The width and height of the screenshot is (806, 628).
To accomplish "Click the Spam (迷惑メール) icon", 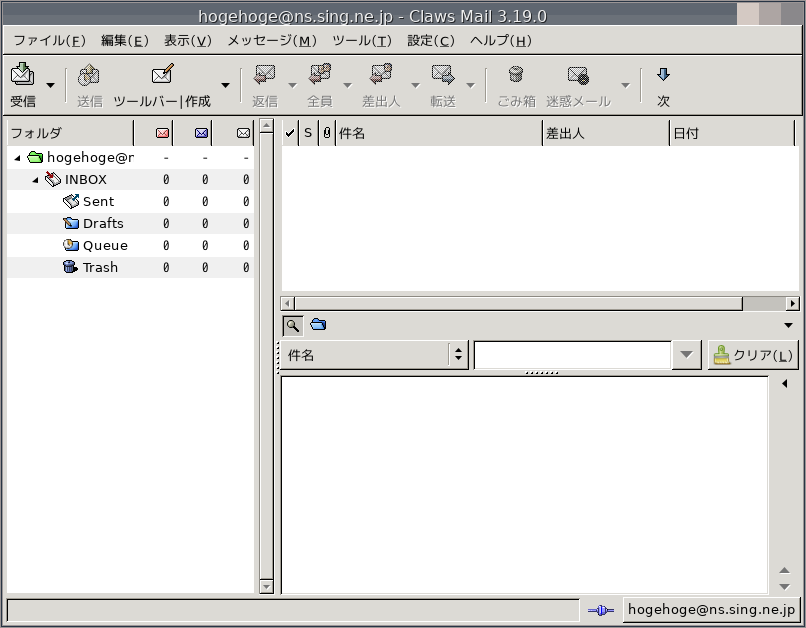I will pyautogui.click(x=578, y=76).
